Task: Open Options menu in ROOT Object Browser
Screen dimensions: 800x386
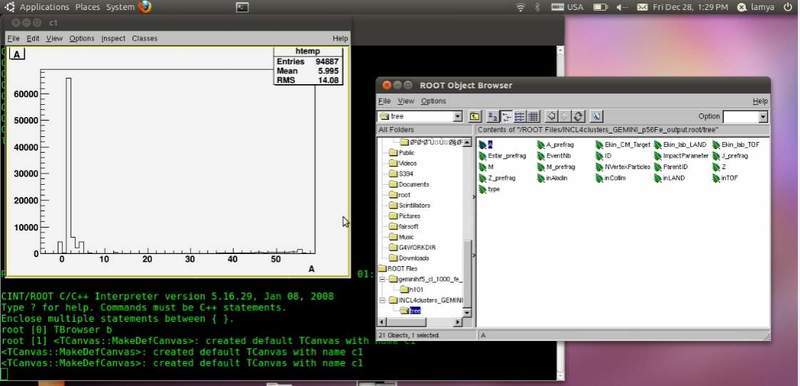Action: pyautogui.click(x=433, y=101)
